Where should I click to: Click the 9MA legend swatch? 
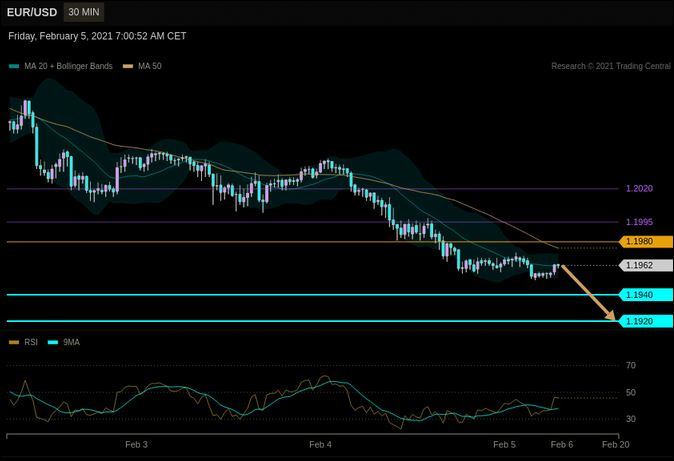coord(53,342)
